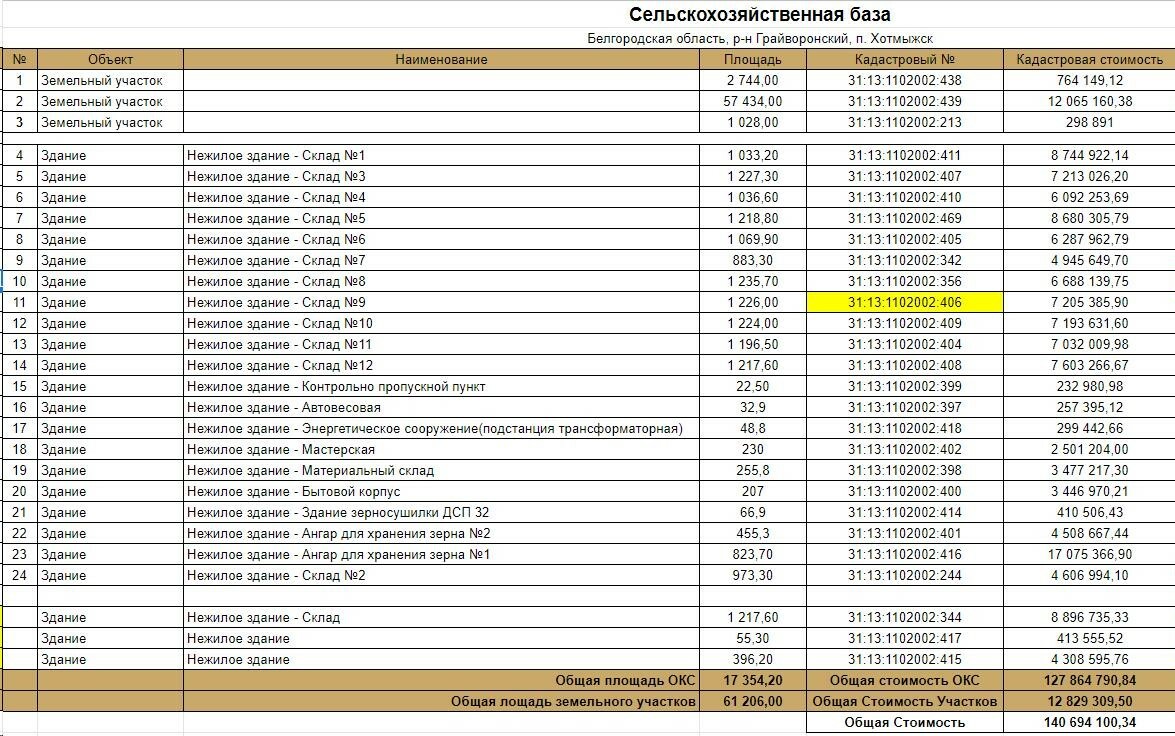Select the 'Площадь' column header
The width and height of the screenshot is (1175, 736).
(752, 59)
